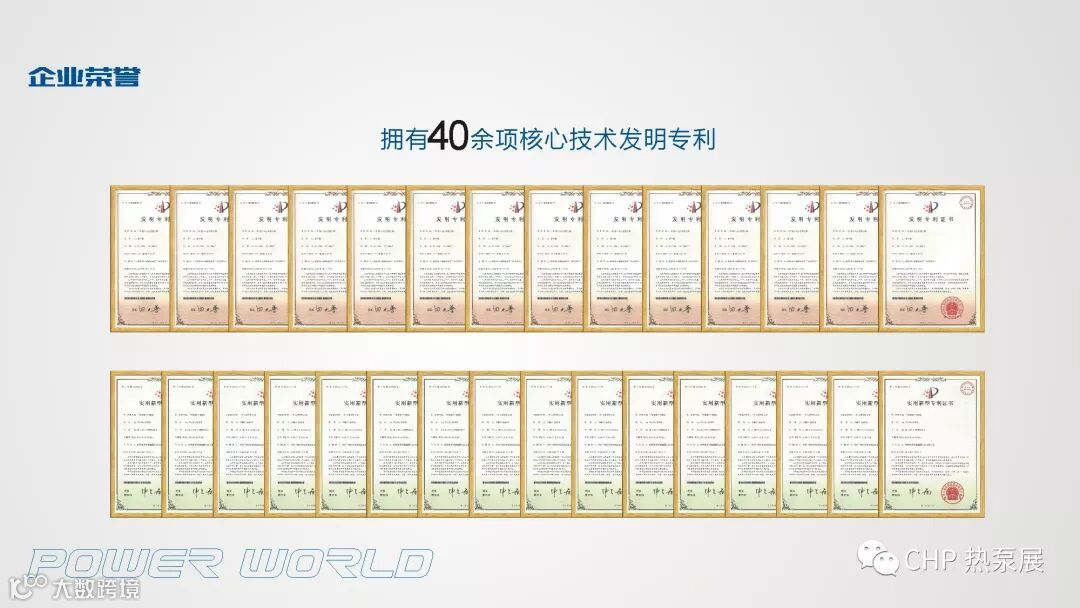Viewport: 1080px width, 608px height.
Task: Click the 拥有40余项核心技术发明专利 headline
Action: (x=548, y=136)
